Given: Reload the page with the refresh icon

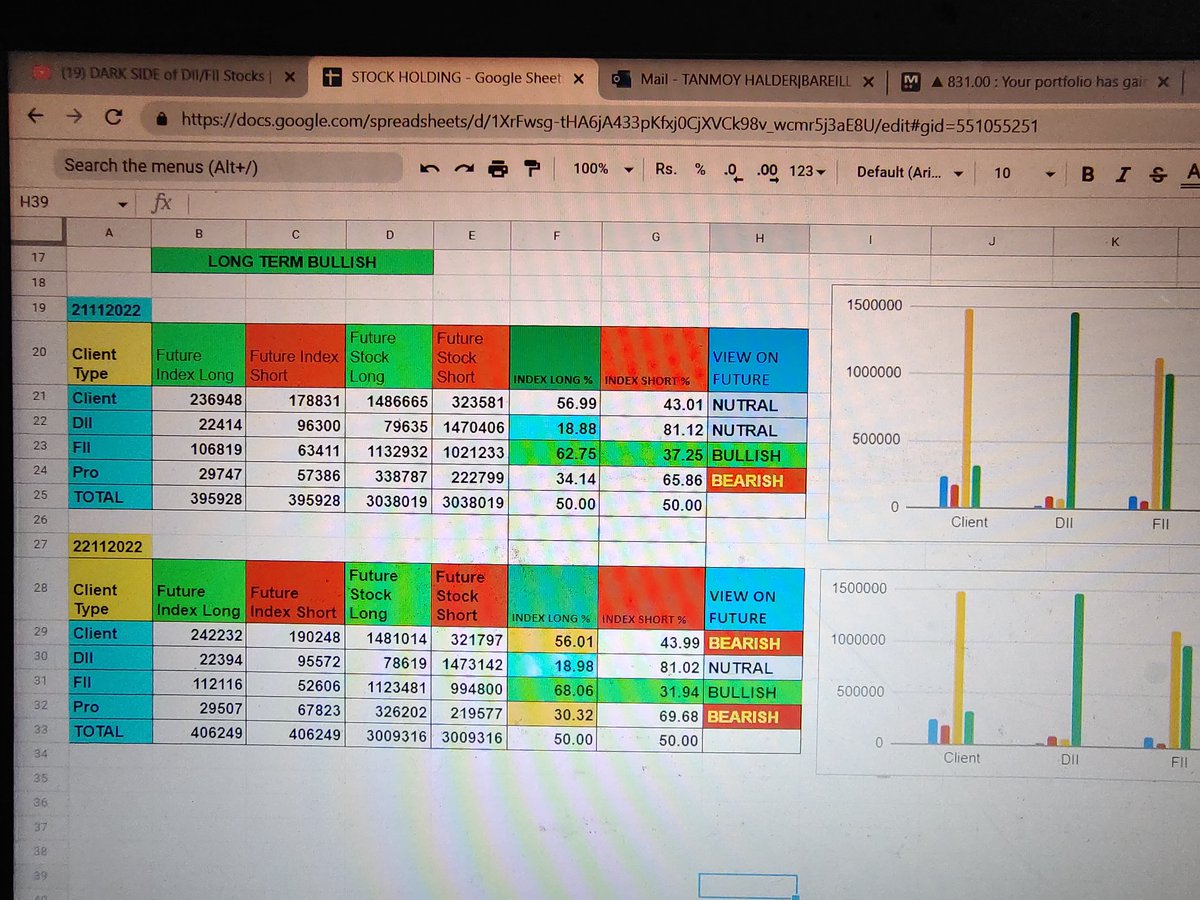Looking at the screenshot, I should (114, 117).
